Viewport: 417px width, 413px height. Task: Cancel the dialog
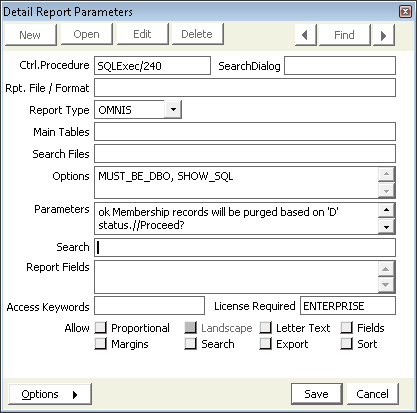point(372,394)
